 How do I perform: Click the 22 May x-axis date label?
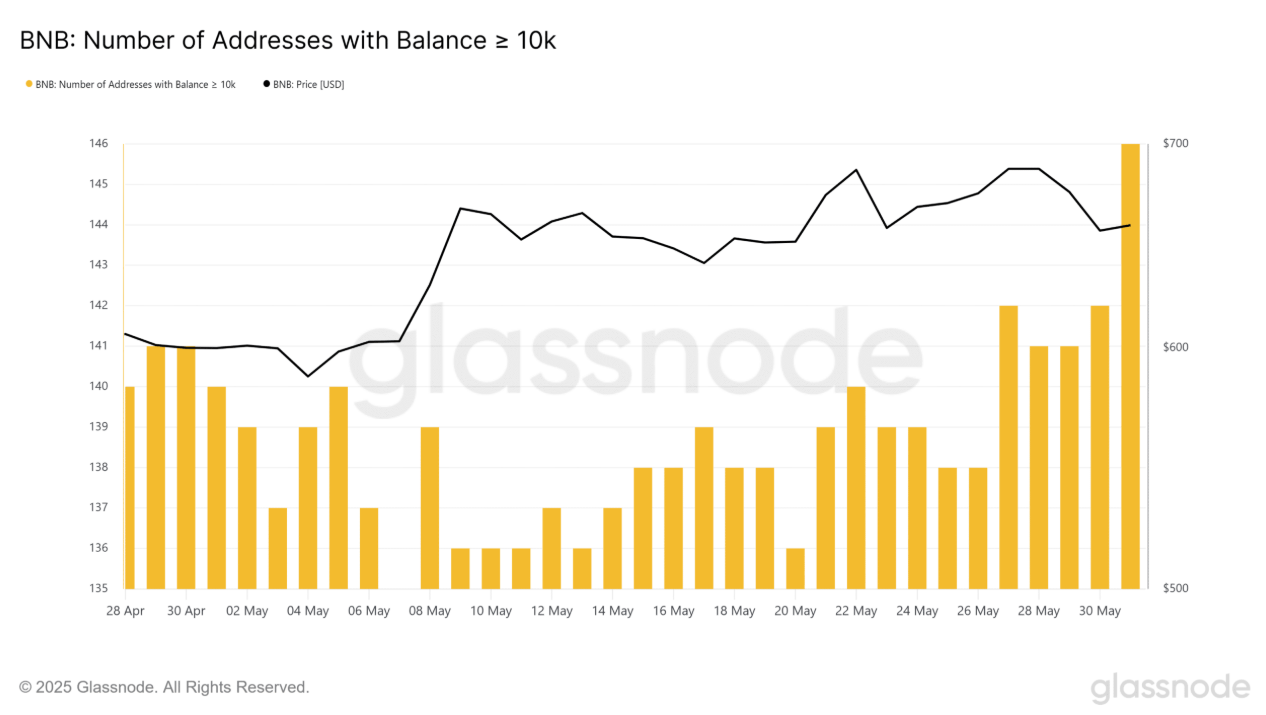pyautogui.click(x=857, y=611)
